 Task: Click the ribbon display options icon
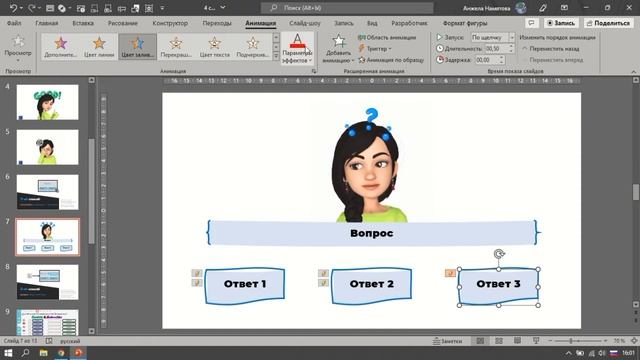tap(564, 8)
